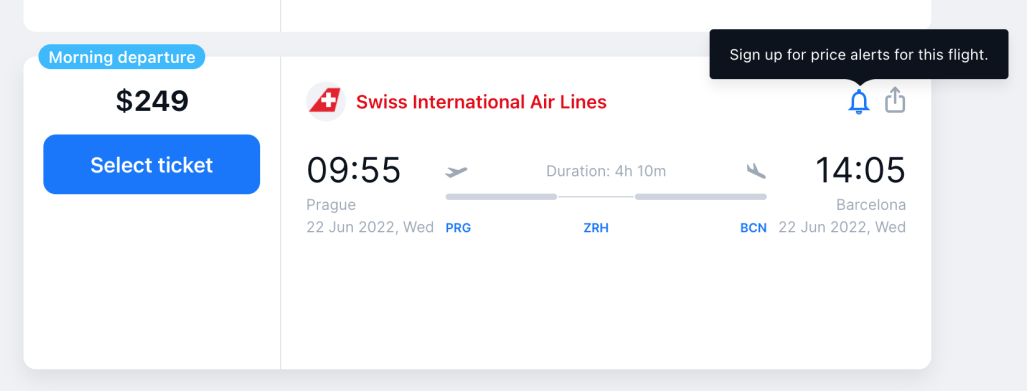Open Swiss International Air Lines link
Screen dimensions: 1027x391
coord(481,102)
